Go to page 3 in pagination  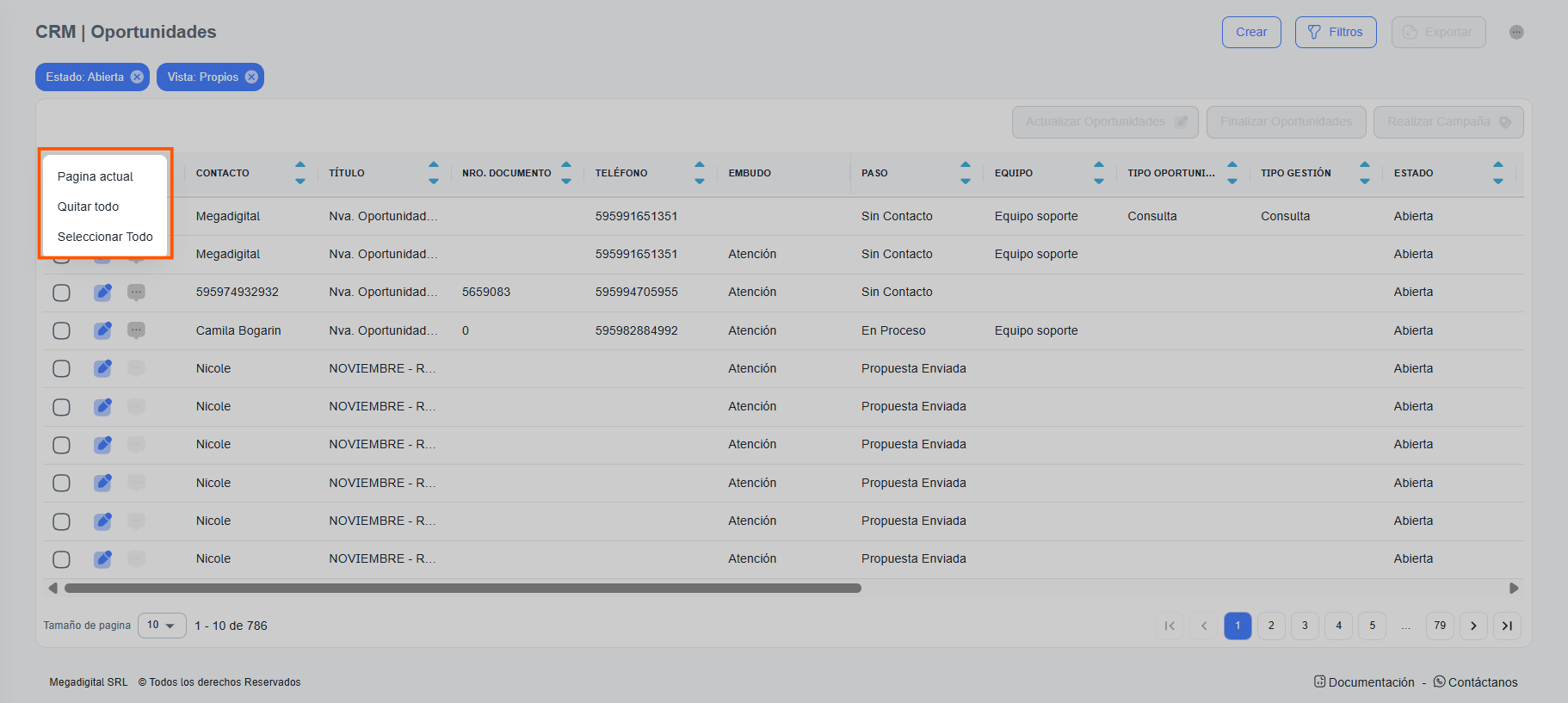click(x=1305, y=626)
